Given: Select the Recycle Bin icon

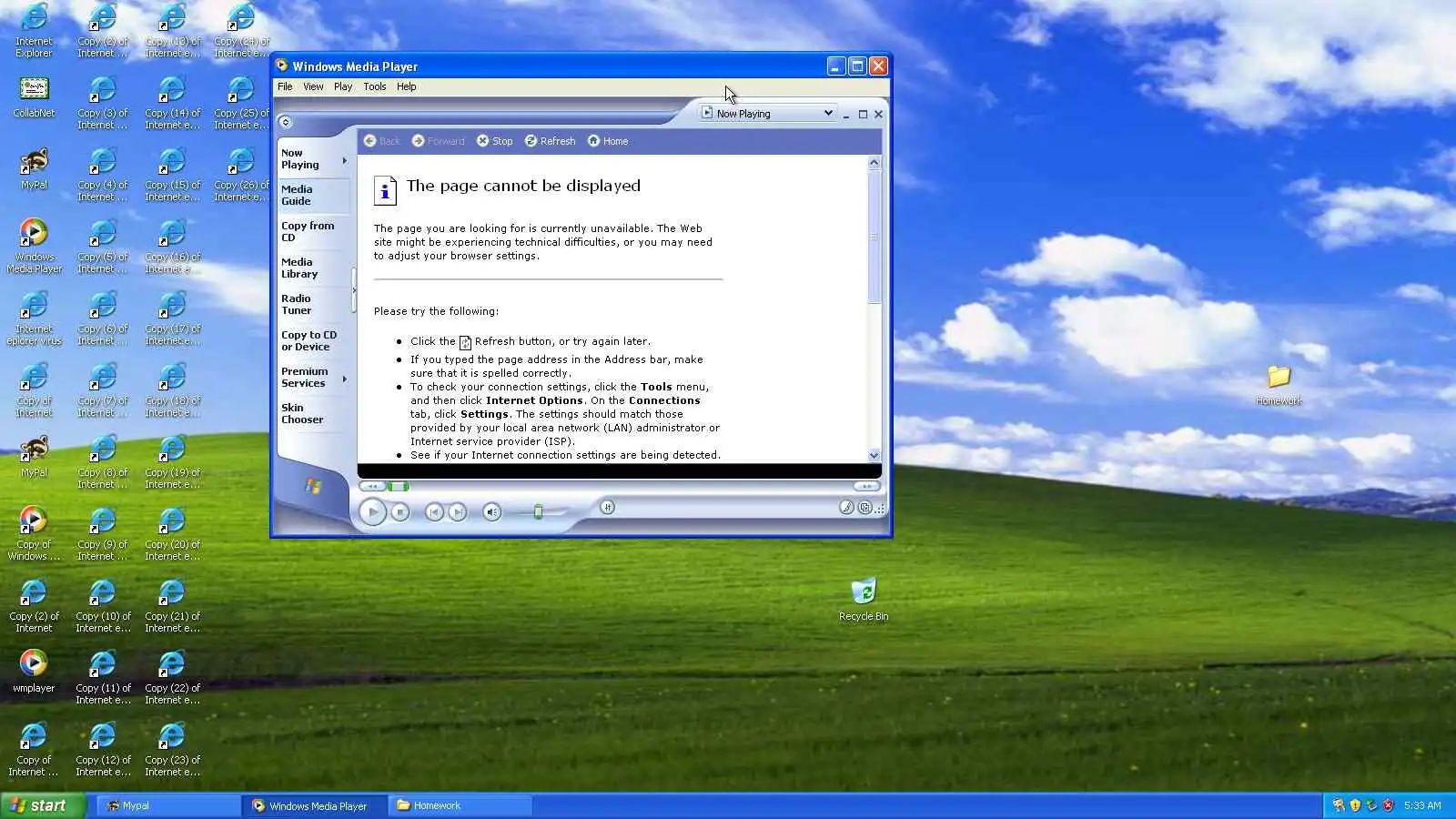Looking at the screenshot, I should (x=864, y=600).
